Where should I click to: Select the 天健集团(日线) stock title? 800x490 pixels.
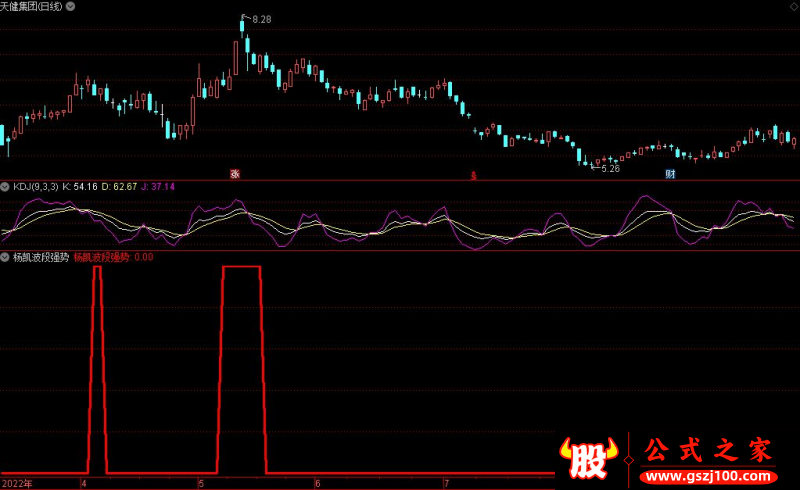point(31,7)
